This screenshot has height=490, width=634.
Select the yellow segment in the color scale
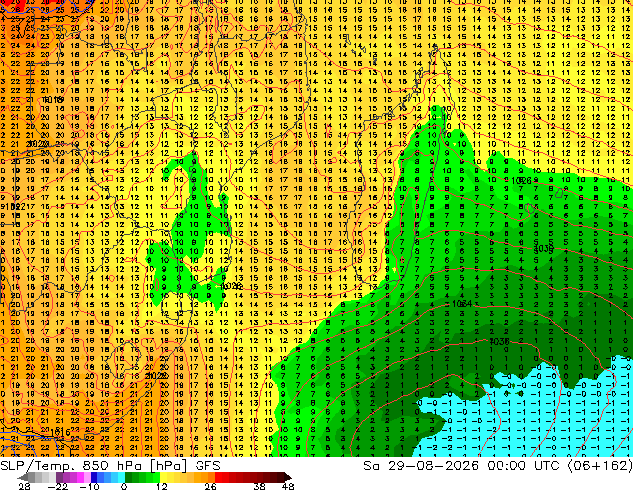tap(164, 477)
